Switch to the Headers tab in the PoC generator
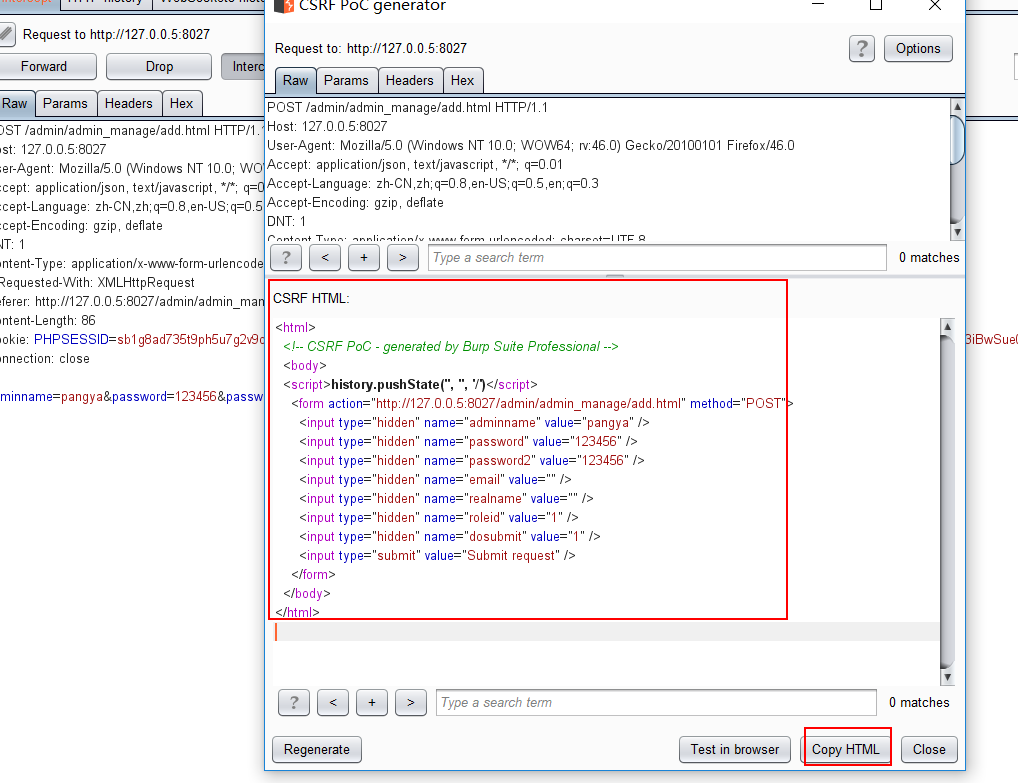The image size is (1018, 783). click(x=410, y=81)
